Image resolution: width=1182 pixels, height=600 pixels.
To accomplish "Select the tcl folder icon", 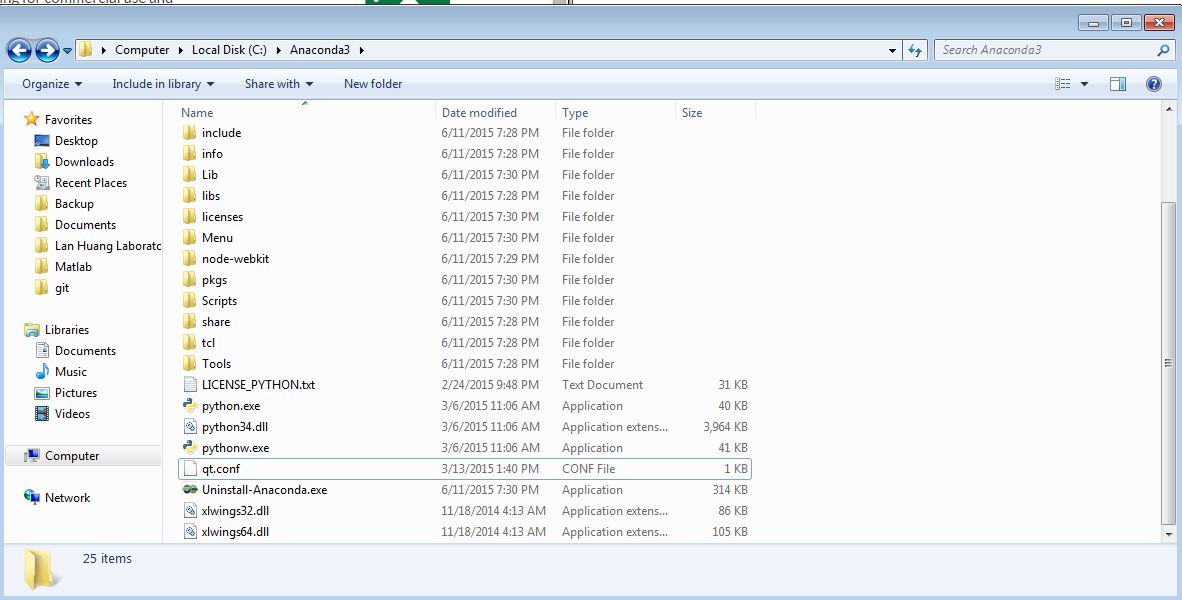I will [190, 343].
